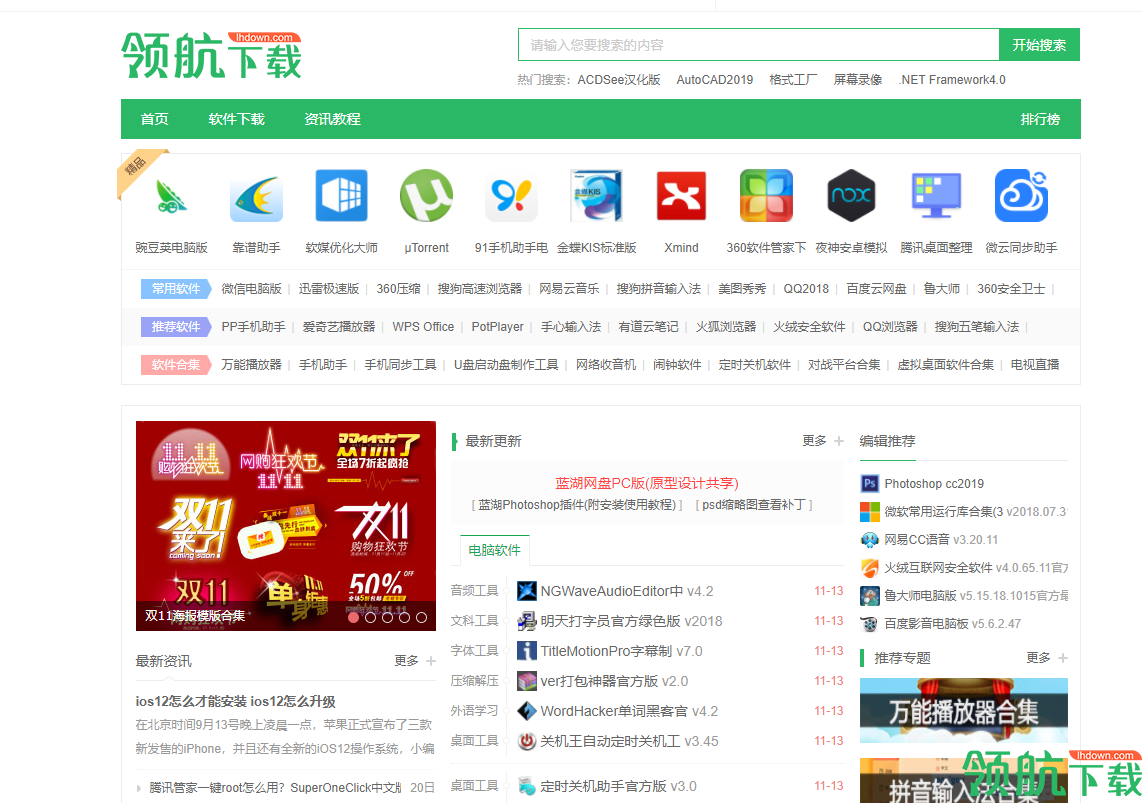Select the 软件合集 category tag
1142x803 pixels.
click(x=176, y=365)
